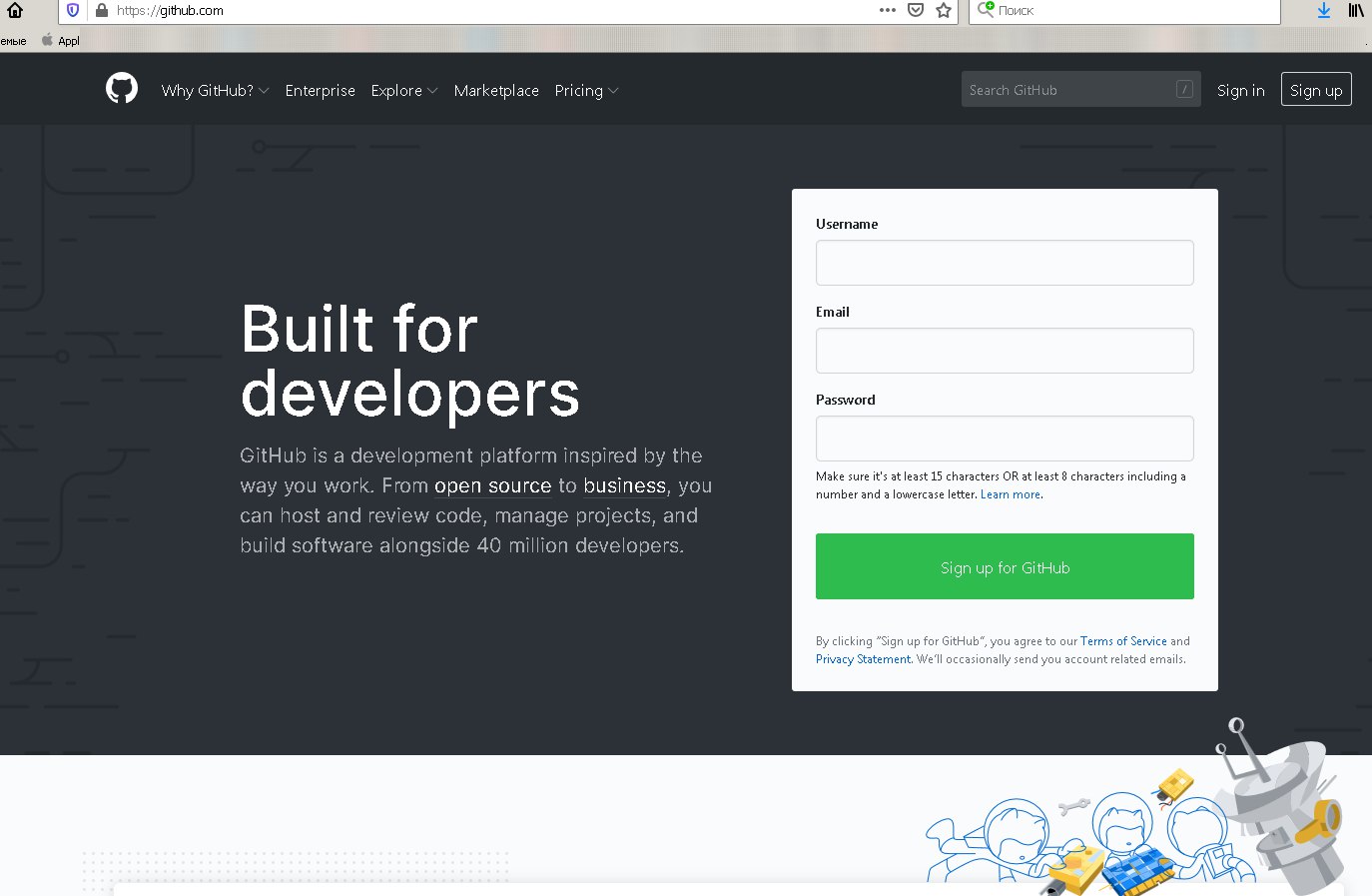This screenshot has width=1372, height=896.
Task: Click the Apple bookmark in bookmarks bar
Action: (61, 41)
